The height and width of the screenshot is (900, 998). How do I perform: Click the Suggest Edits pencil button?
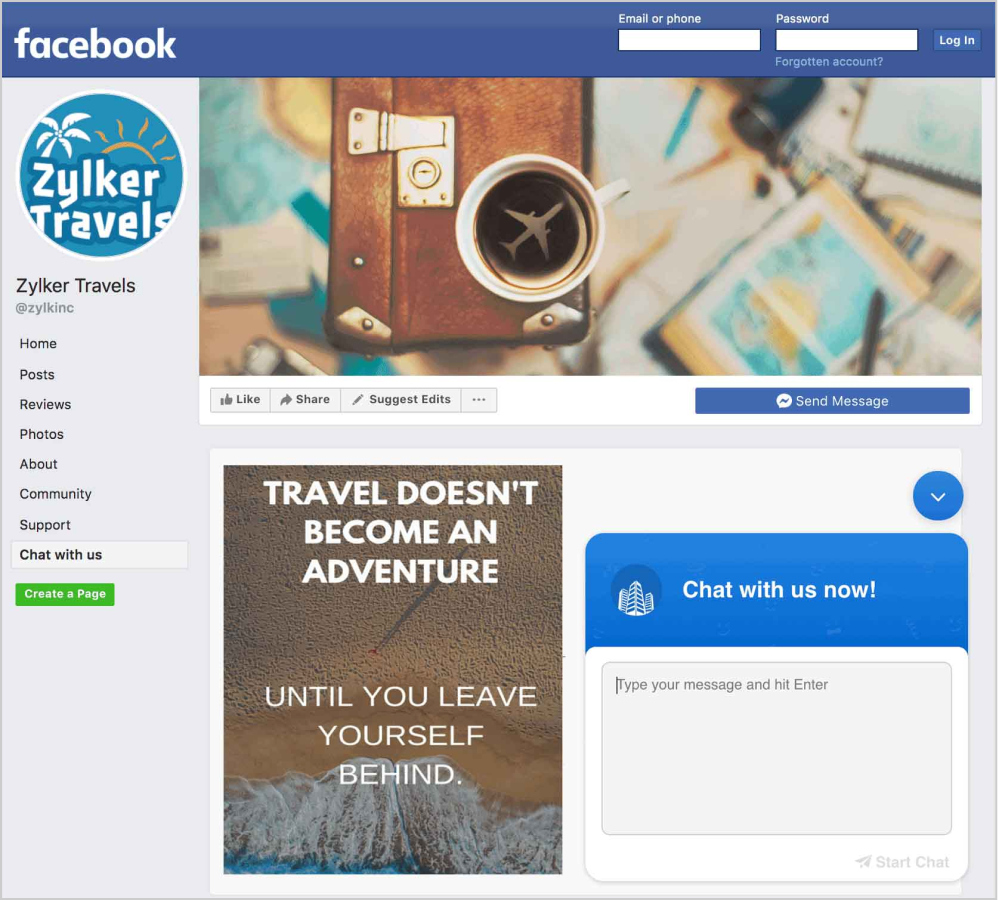pos(401,400)
